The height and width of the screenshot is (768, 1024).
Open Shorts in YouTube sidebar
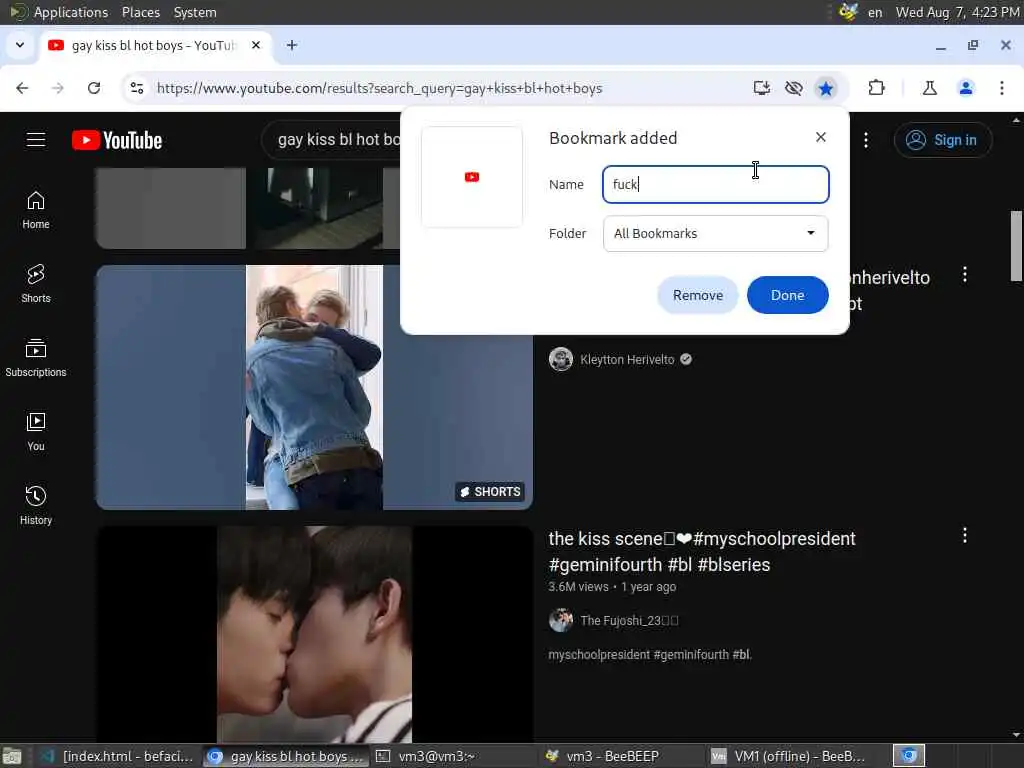[36, 284]
